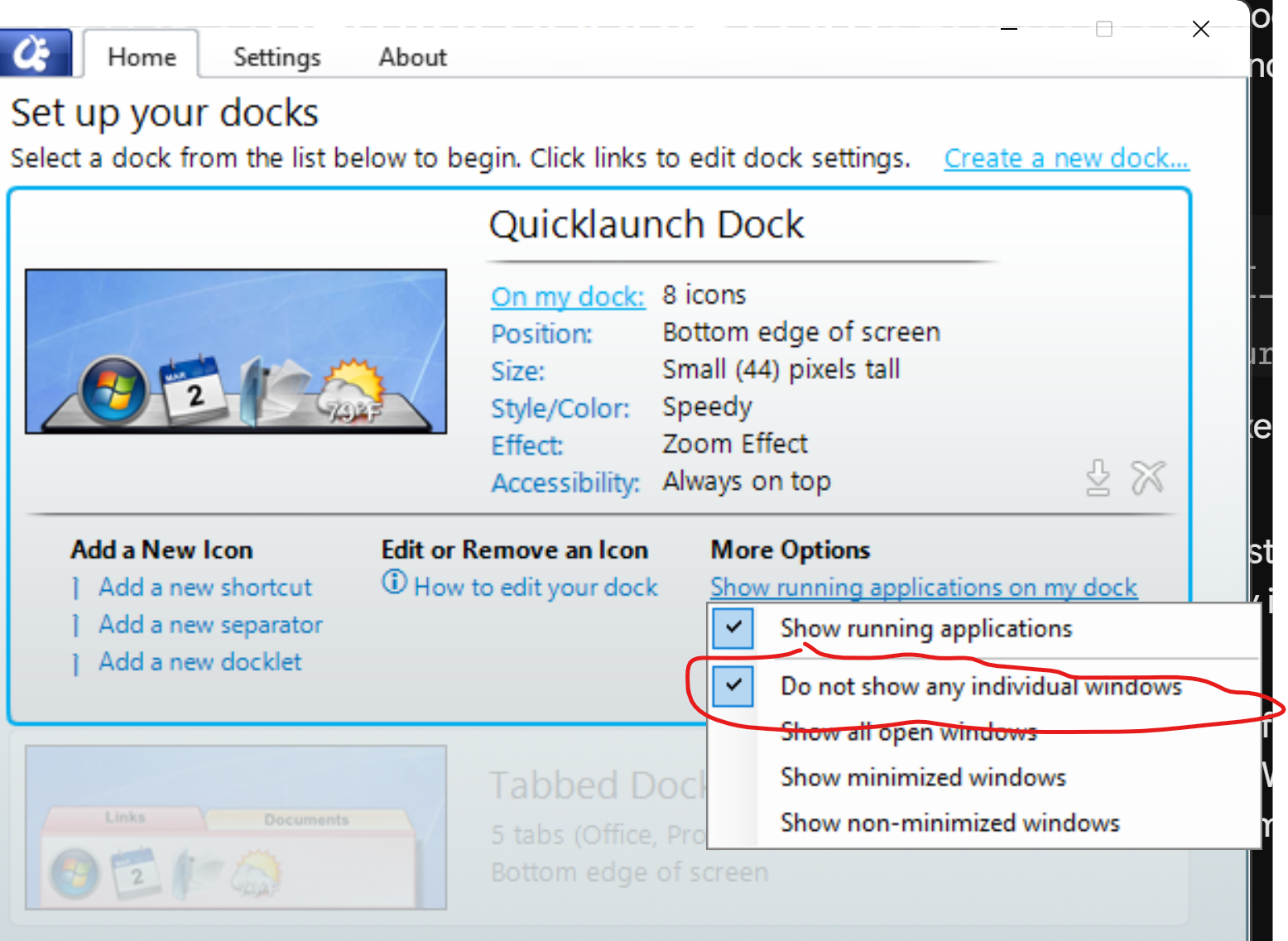This screenshot has width=1288, height=941.
Task: Choose Show non-minimized windows entry
Action: [949, 823]
